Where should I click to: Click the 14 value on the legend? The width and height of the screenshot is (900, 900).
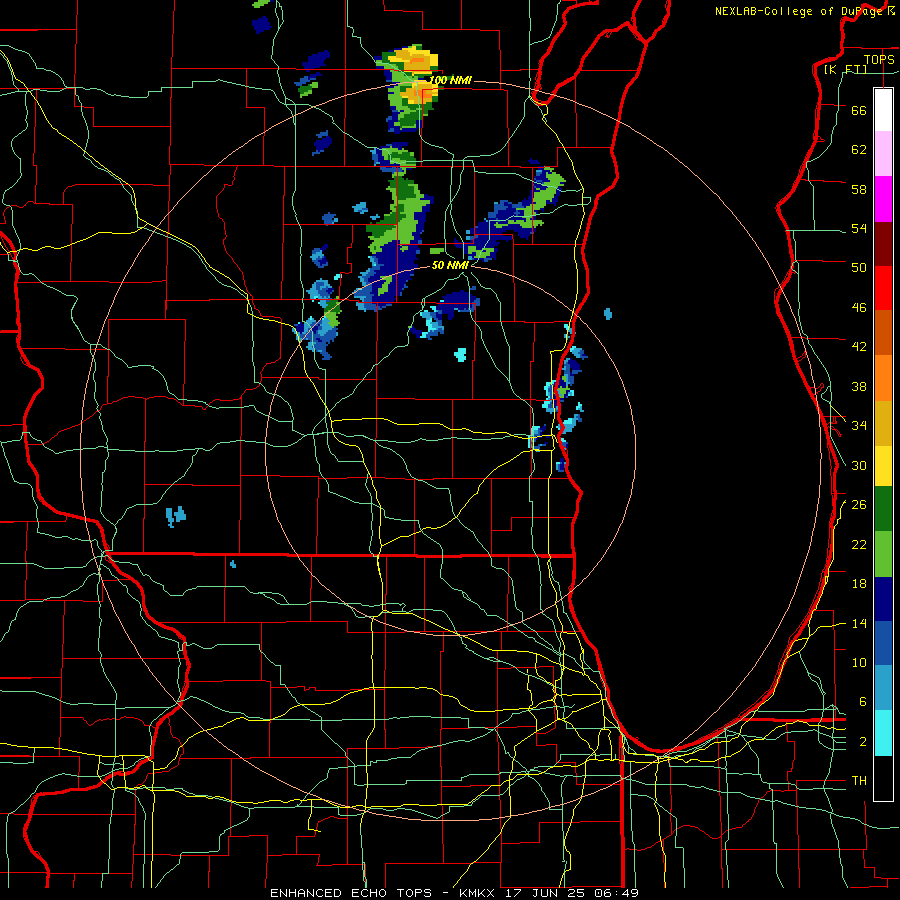click(x=859, y=623)
